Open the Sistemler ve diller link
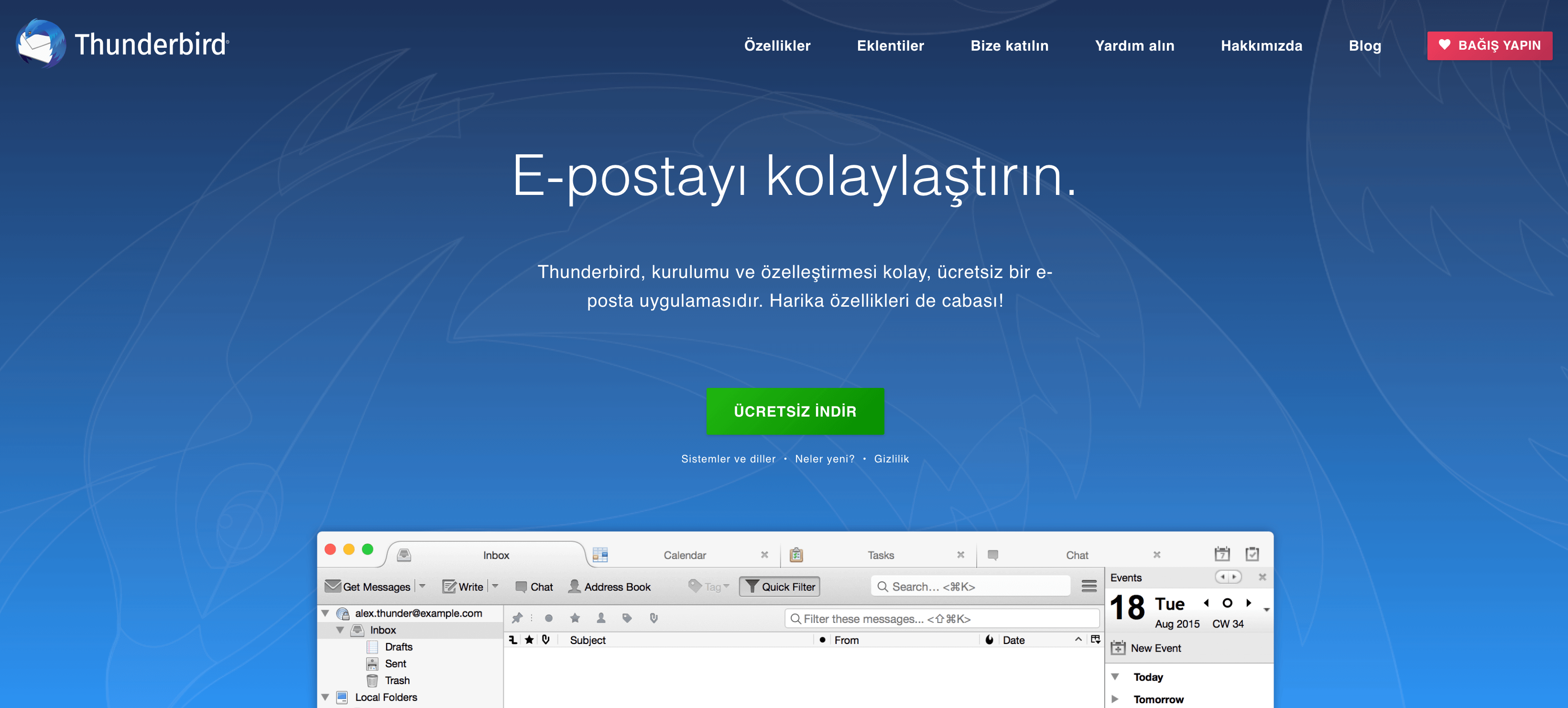 tap(728, 459)
